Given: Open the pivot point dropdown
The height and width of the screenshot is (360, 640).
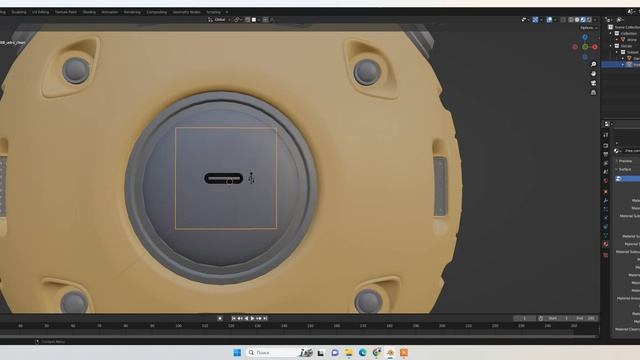Looking at the screenshot, I should [x=237, y=20].
